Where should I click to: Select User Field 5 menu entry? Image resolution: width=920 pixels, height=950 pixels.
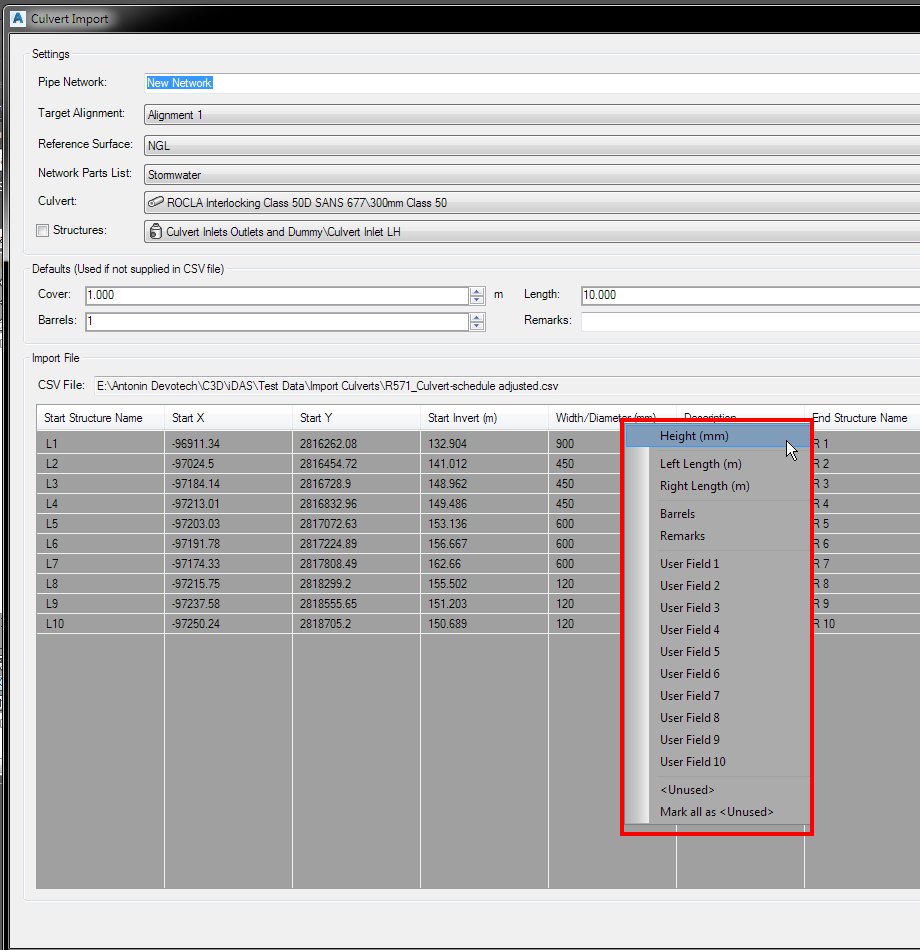[718, 652]
